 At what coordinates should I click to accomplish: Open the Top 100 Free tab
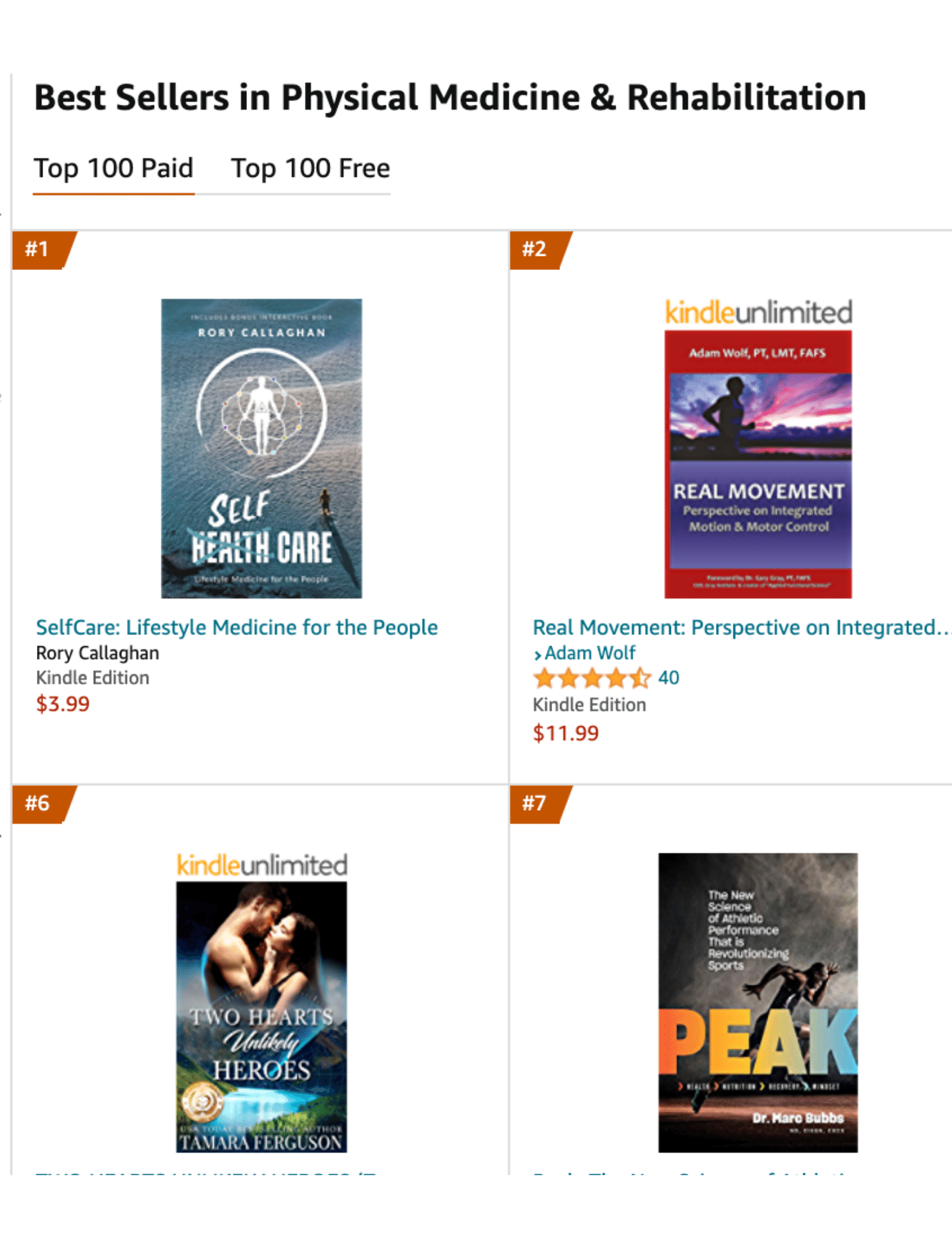point(311,168)
